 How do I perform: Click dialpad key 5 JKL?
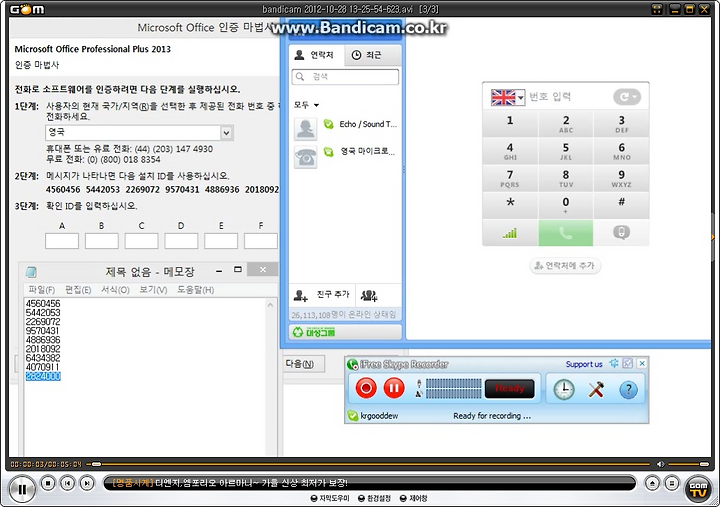pyautogui.click(x=566, y=151)
